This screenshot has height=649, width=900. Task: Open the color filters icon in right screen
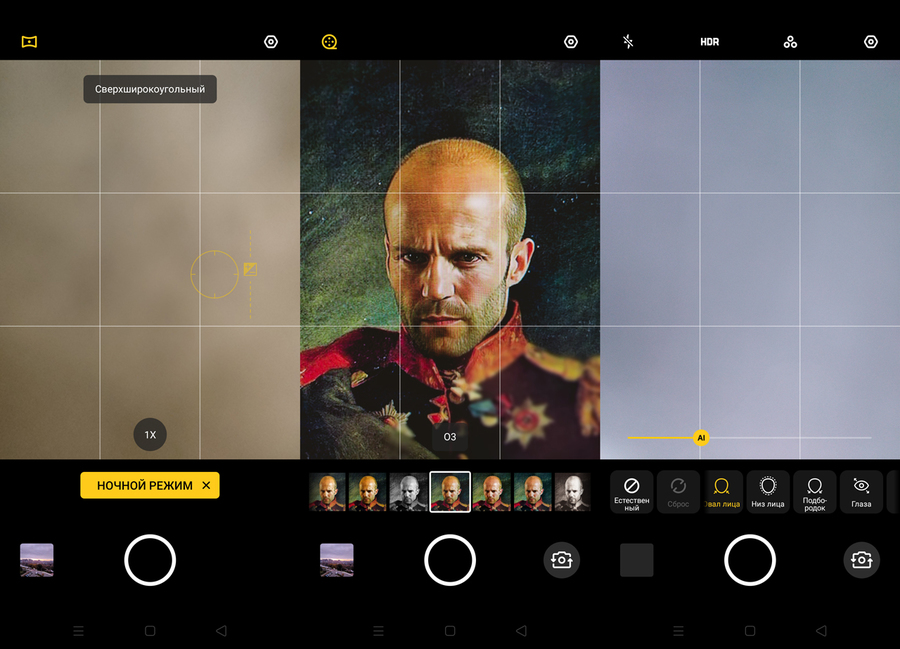790,42
